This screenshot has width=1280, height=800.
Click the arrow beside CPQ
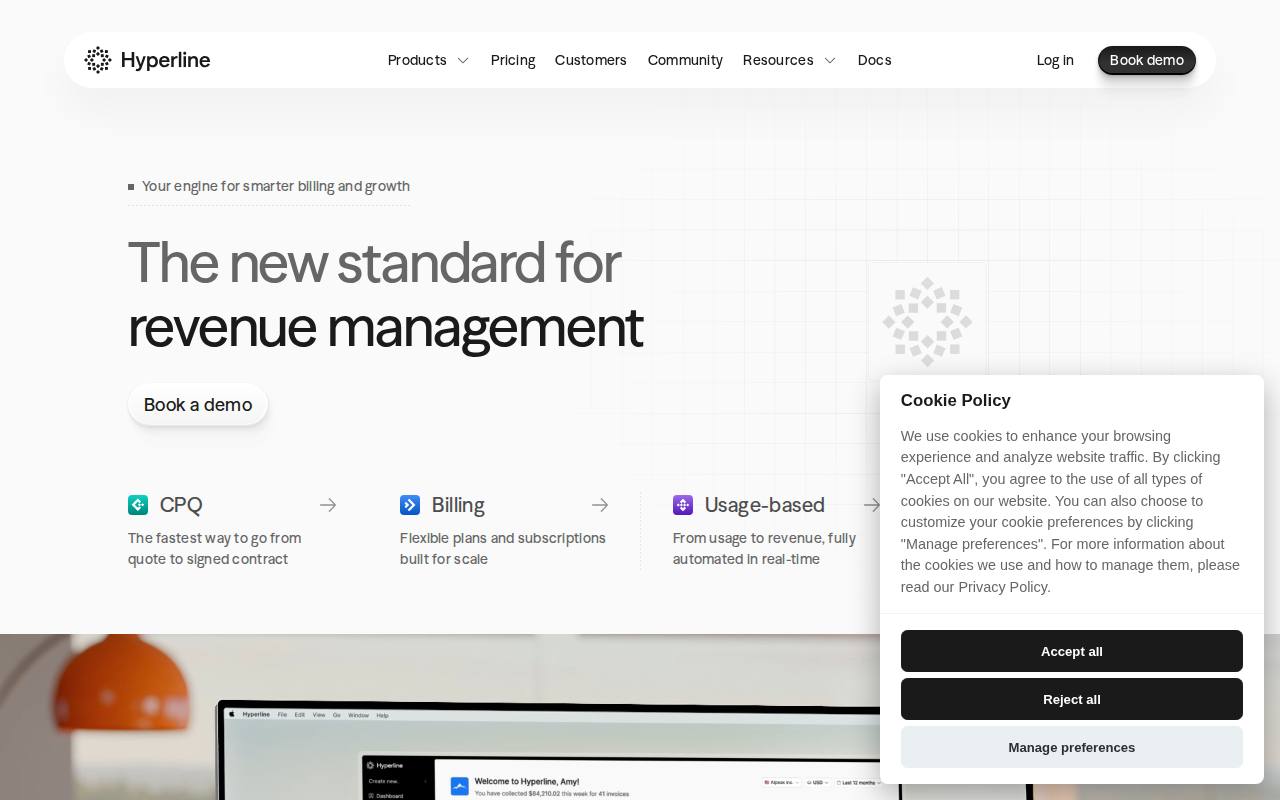[x=328, y=505]
